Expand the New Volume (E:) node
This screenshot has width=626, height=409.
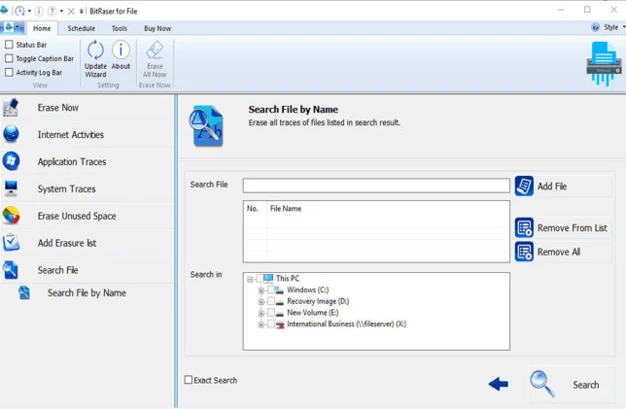tap(261, 313)
